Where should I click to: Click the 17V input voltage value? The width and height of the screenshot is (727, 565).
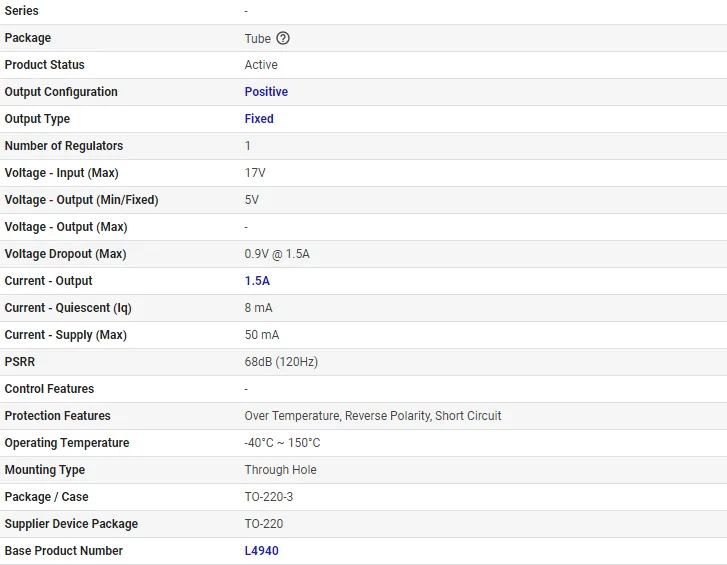[x=255, y=173]
